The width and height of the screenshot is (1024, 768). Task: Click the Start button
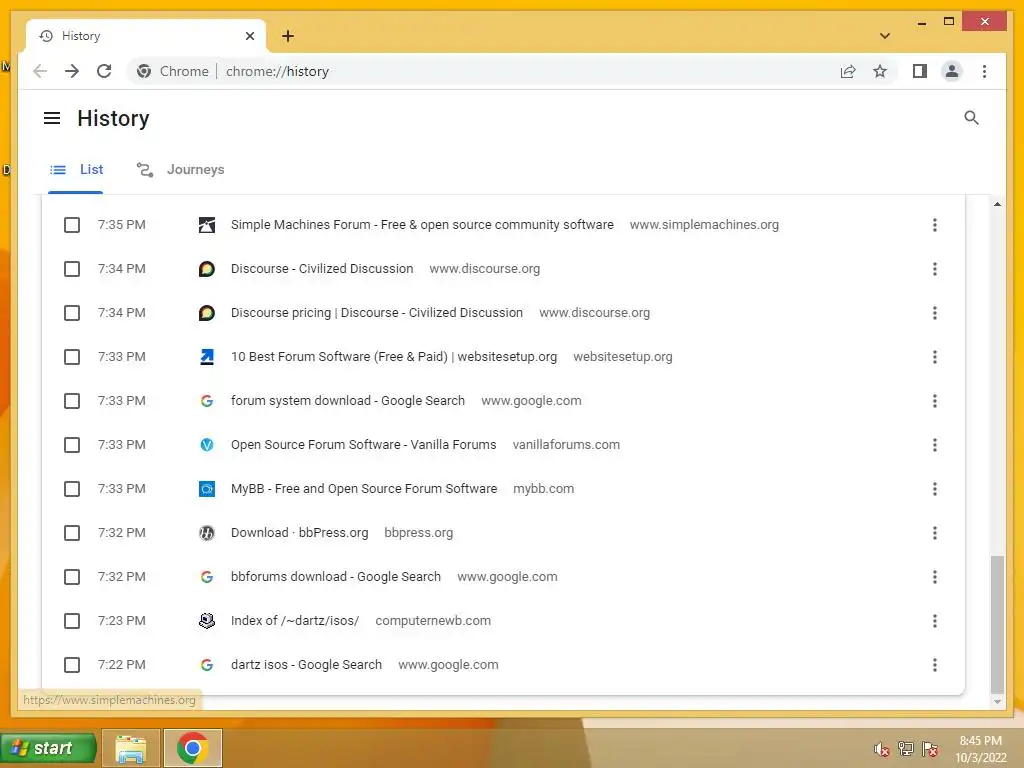coord(48,748)
